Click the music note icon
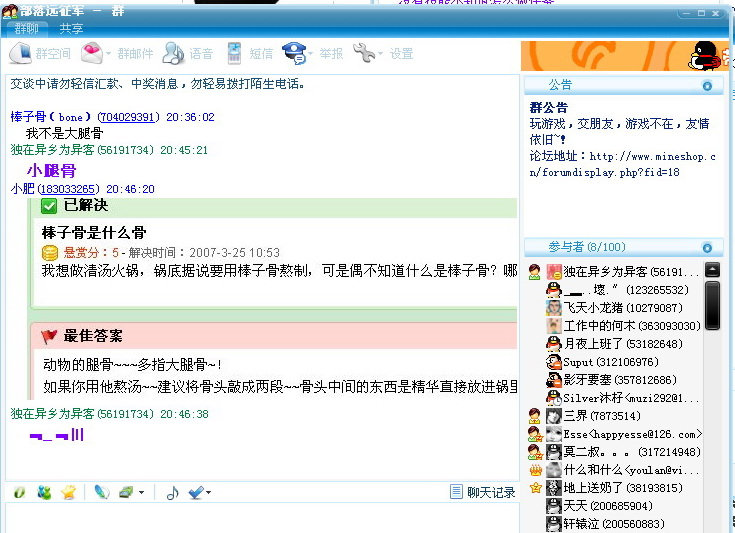 point(173,493)
